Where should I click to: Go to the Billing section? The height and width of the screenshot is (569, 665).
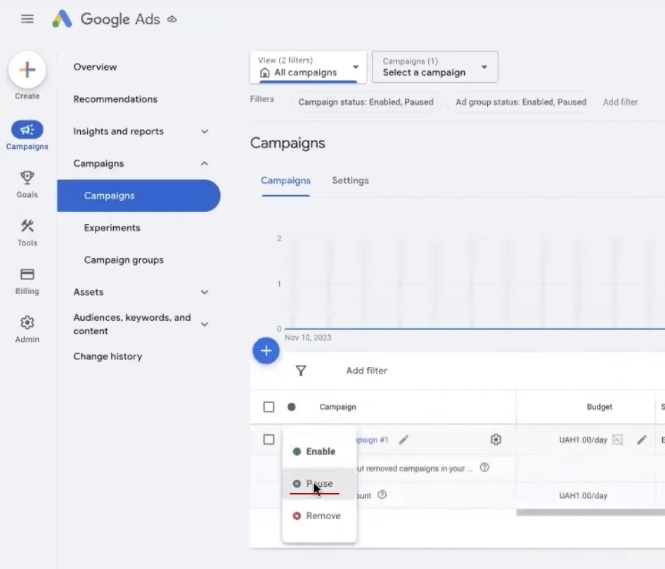click(x=27, y=275)
